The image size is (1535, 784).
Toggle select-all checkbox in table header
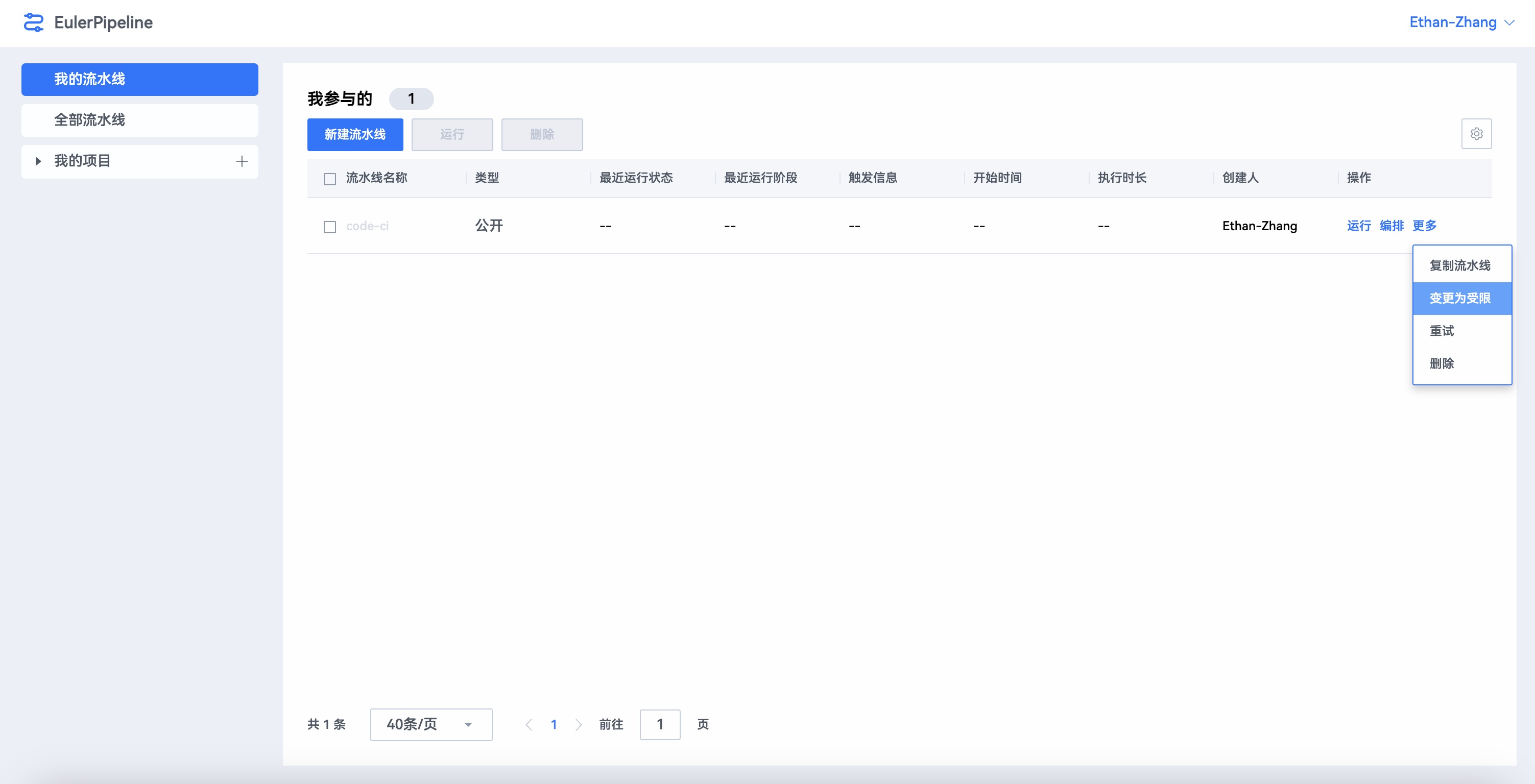[x=329, y=179]
